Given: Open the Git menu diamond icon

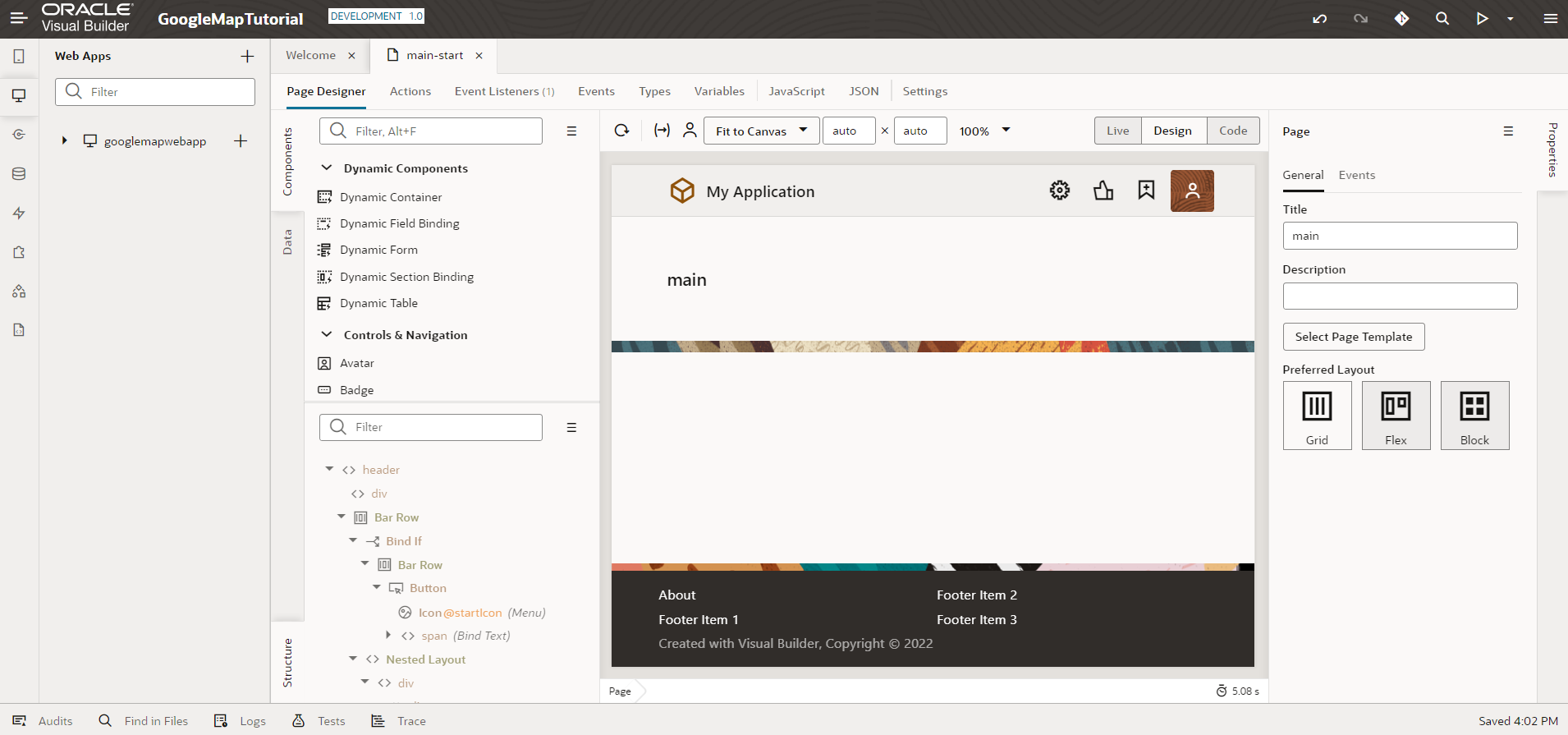Looking at the screenshot, I should [1401, 19].
